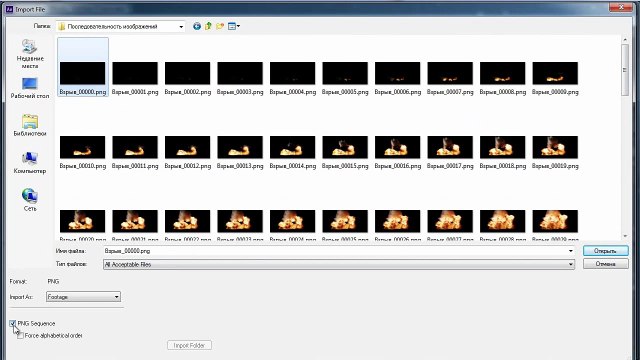Click the file name Взрыв_00018.png
The image size is (640, 360).
tap(502, 166)
